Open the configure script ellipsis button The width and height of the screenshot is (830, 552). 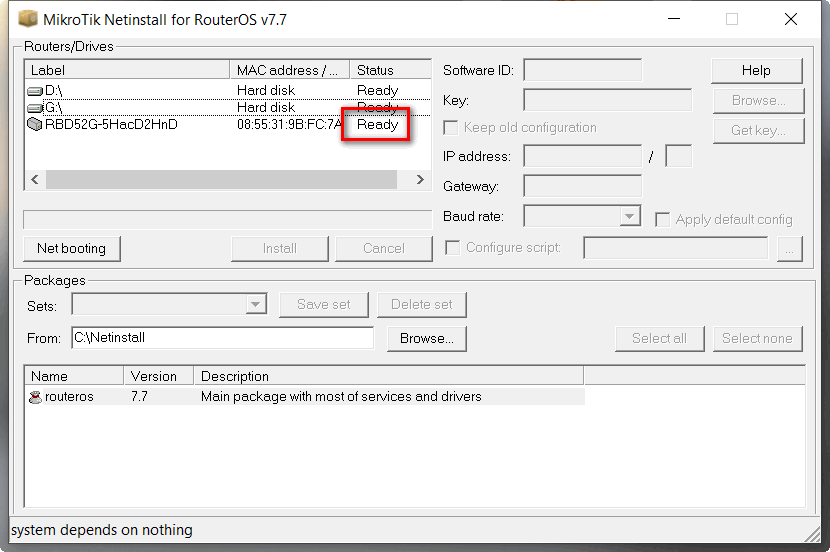pos(789,248)
